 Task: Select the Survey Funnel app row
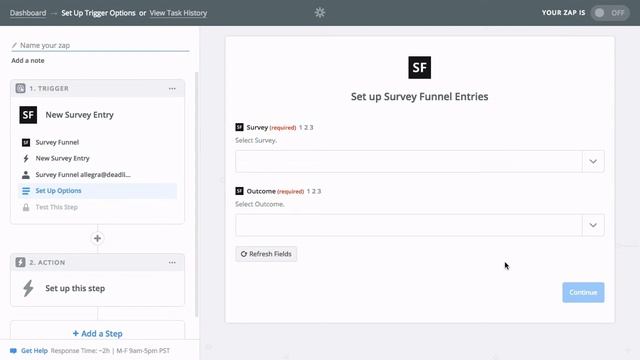coord(98,142)
